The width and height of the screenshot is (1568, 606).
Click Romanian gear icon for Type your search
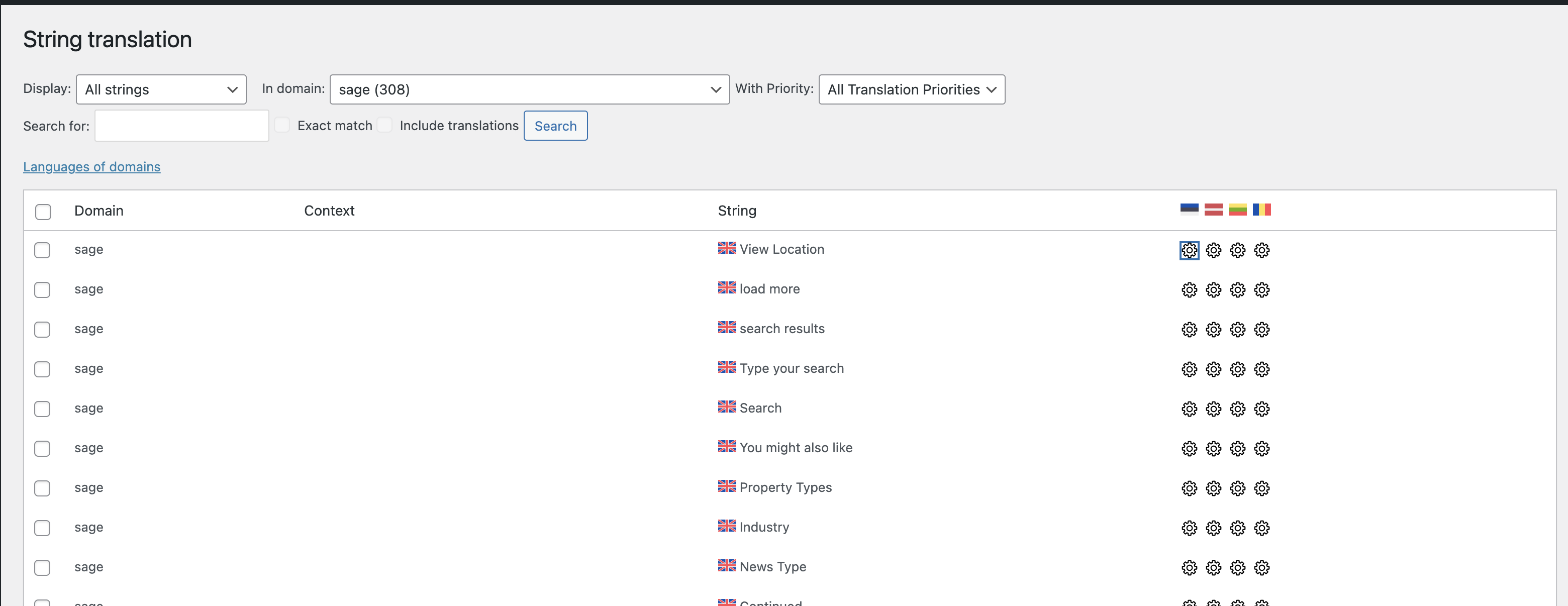pyautogui.click(x=1262, y=369)
